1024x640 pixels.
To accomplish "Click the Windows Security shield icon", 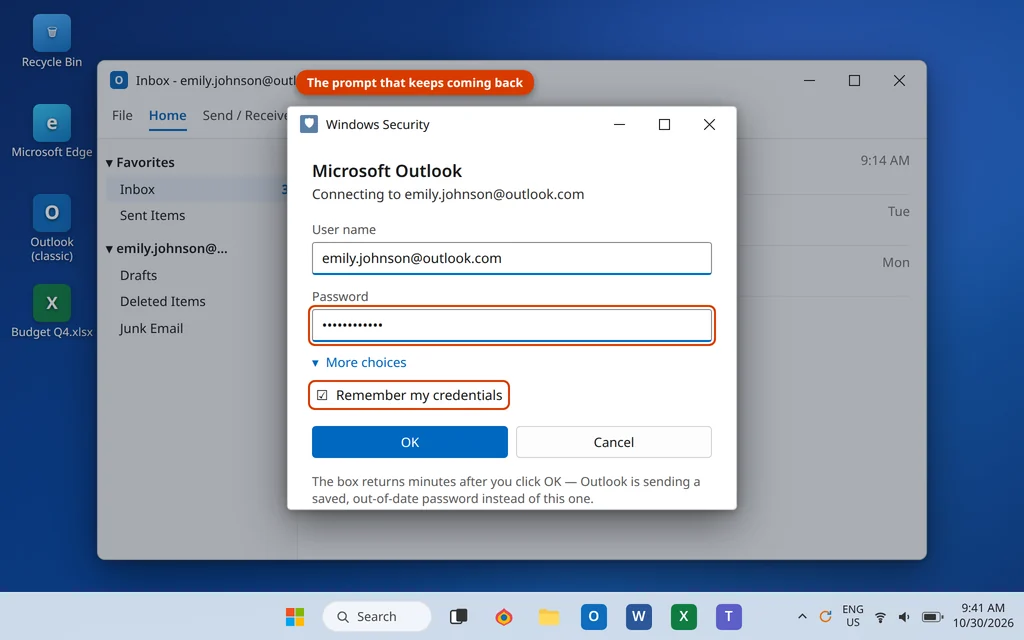I will pos(309,124).
